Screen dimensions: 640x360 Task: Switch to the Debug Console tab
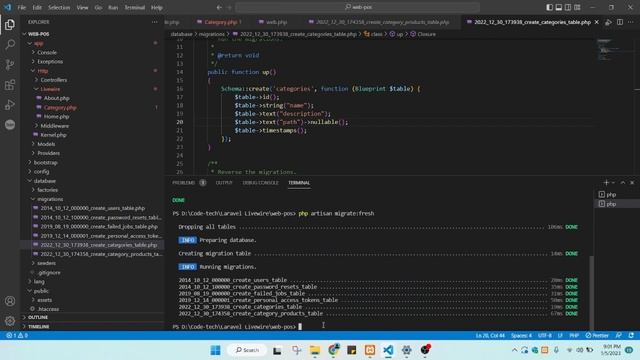click(260, 183)
